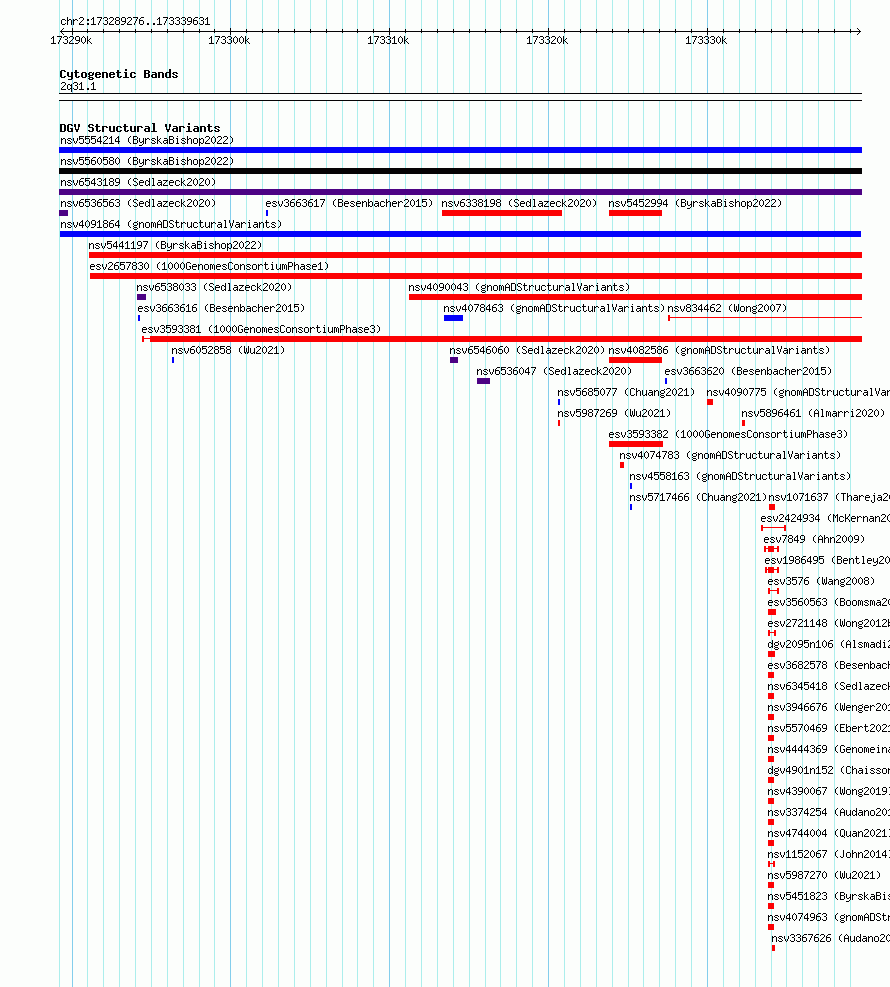
Task: Click nsv5987269 (Wu2021) label
Action: 614,413
